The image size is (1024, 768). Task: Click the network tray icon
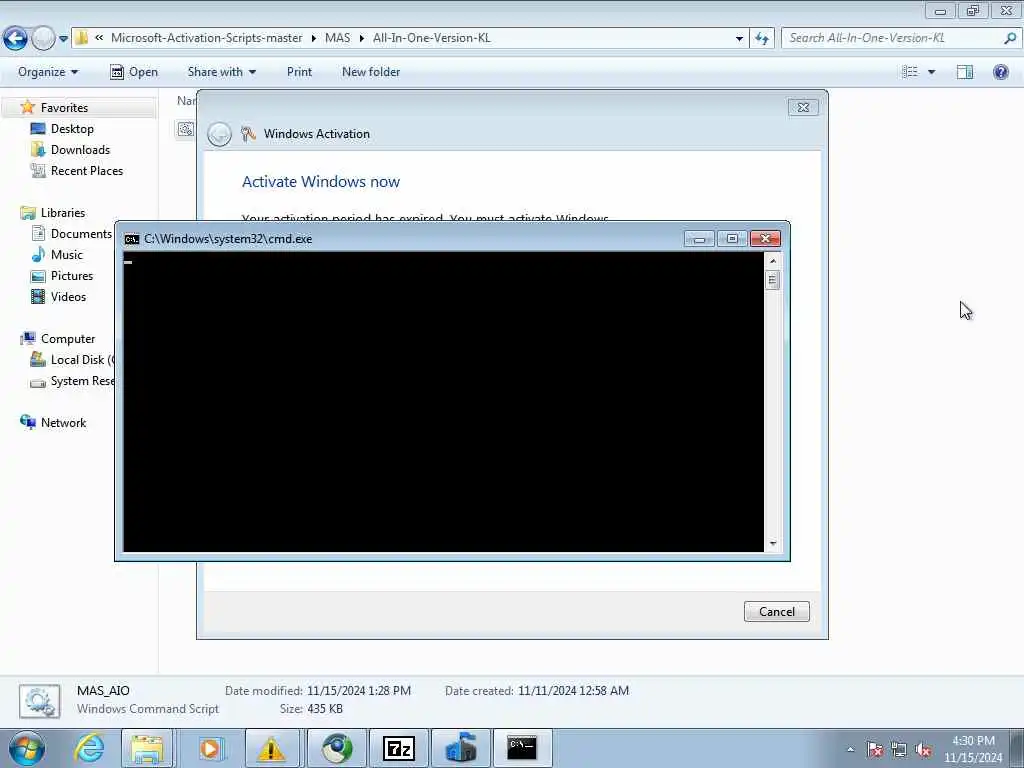coord(899,750)
